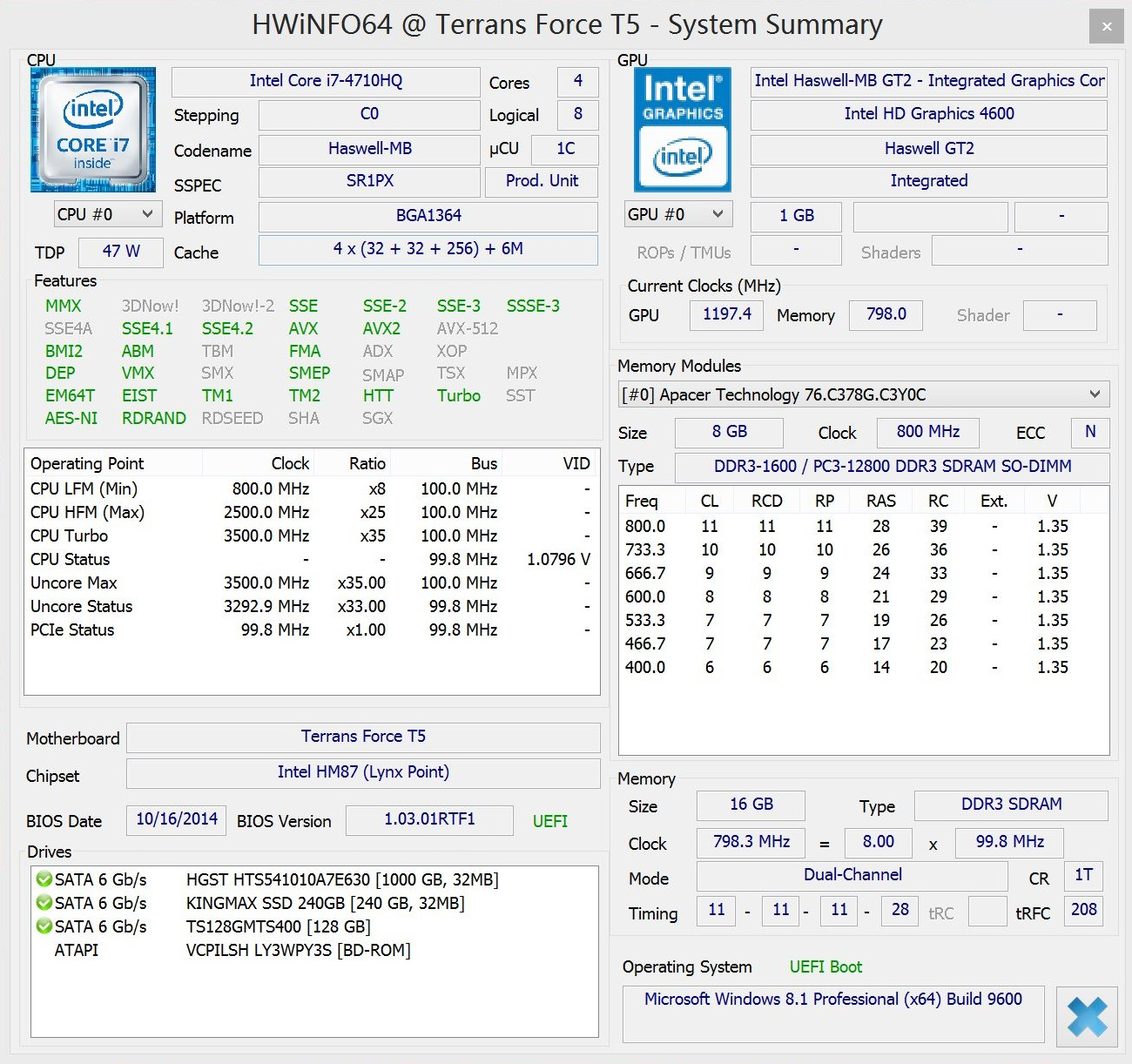Click the BIOS Date field
This screenshot has height=1064, width=1132.
[x=177, y=819]
